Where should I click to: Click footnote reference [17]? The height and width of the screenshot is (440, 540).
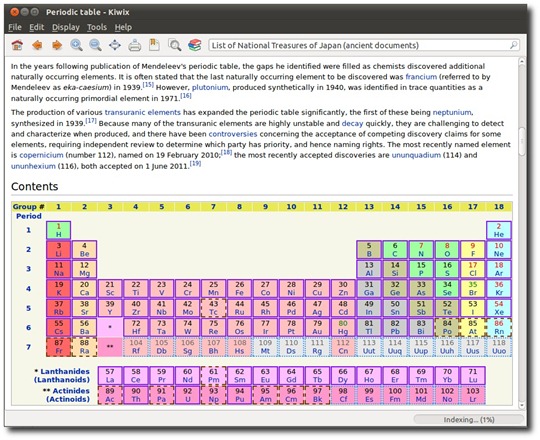pyautogui.click(x=91, y=121)
